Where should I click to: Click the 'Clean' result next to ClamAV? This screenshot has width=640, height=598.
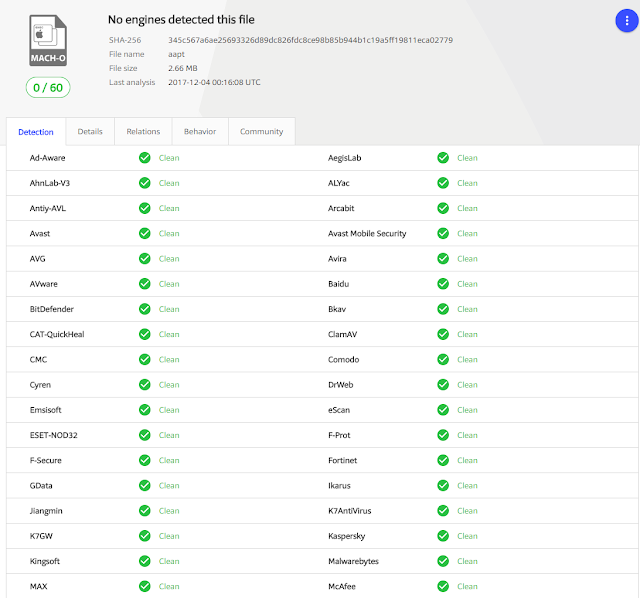coord(467,334)
